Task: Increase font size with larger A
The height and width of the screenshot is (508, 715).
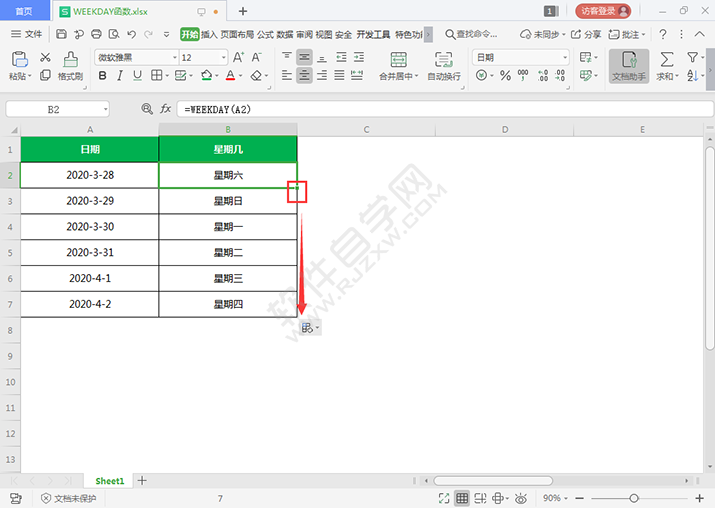Action: point(238,57)
